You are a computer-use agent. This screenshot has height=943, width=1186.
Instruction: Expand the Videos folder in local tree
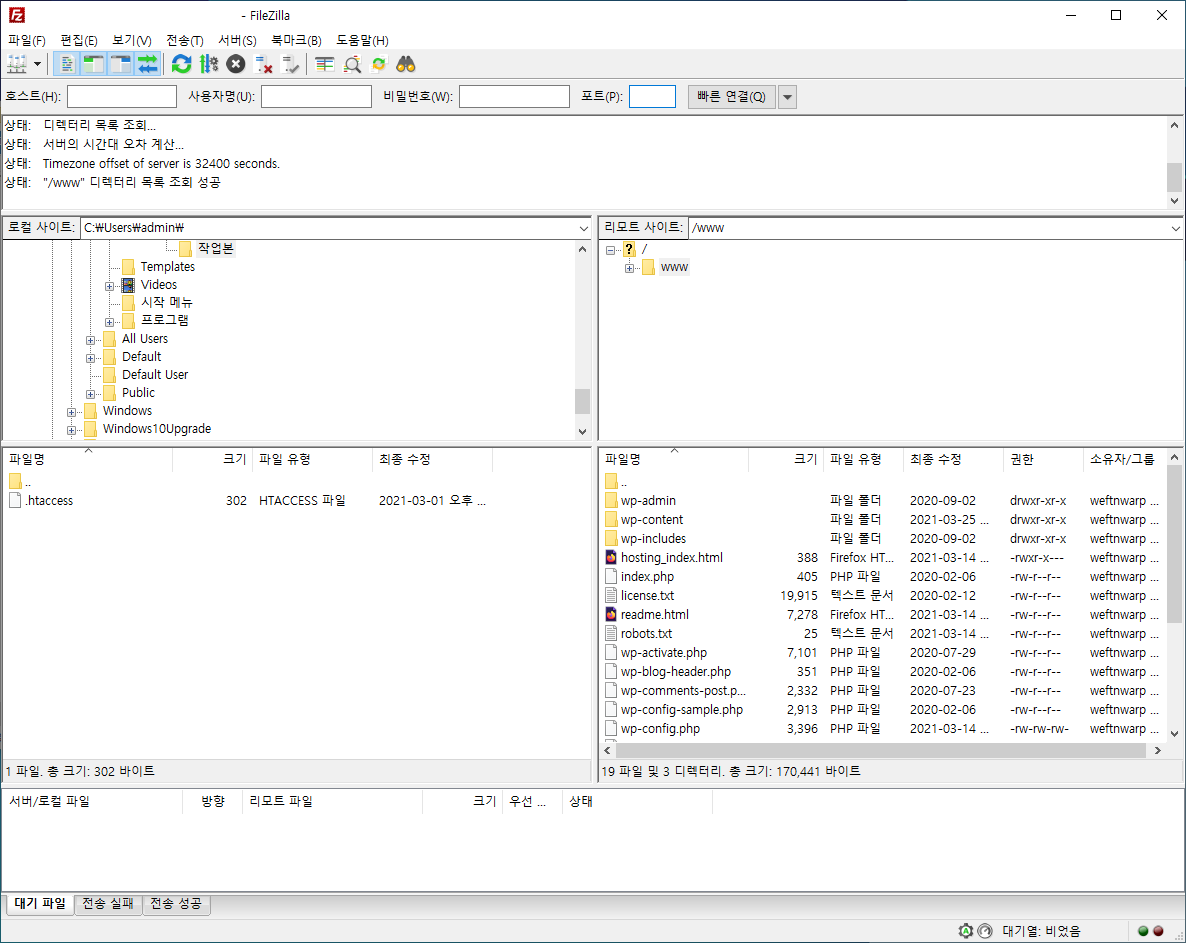(110, 286)
